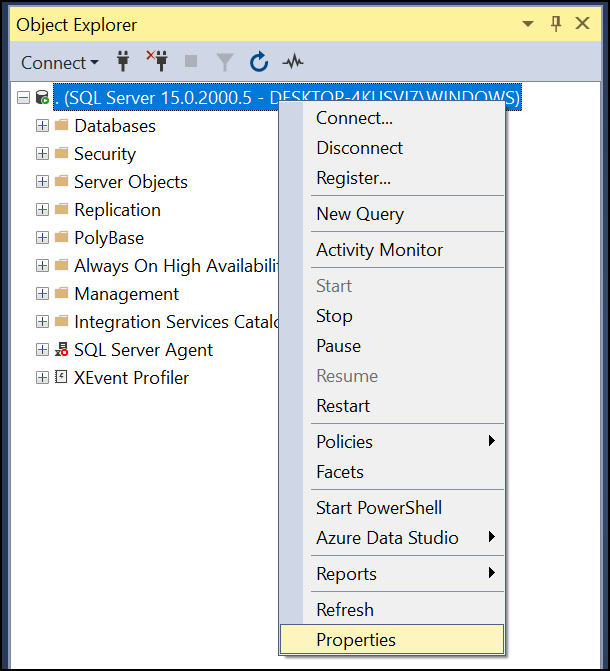Click the blue Refresh arrow toolbar icon
This screenshot has width=610, height=671.
[259, 62]
